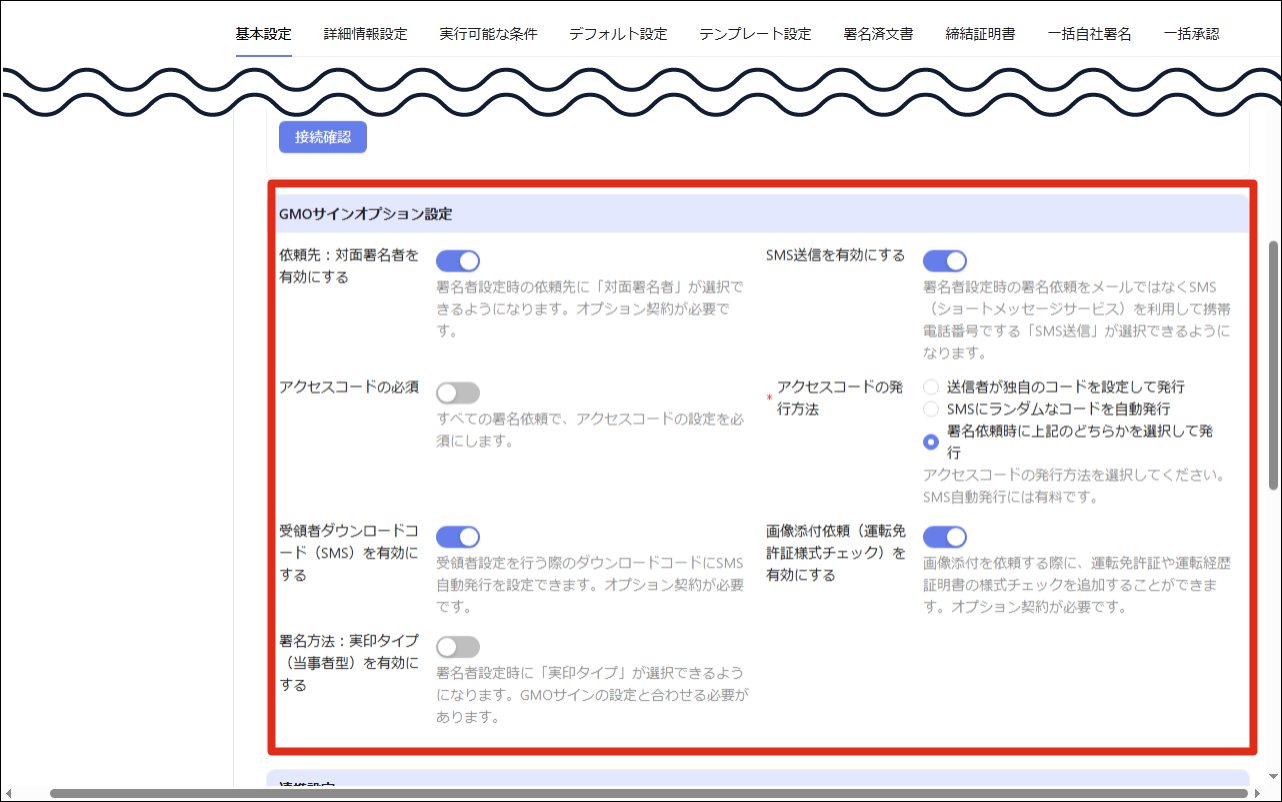The width and height of the screenshot is (1282, 802).
Task: Click the GMOサインオプション設定 section heading
Action: [x=366, y=214]
